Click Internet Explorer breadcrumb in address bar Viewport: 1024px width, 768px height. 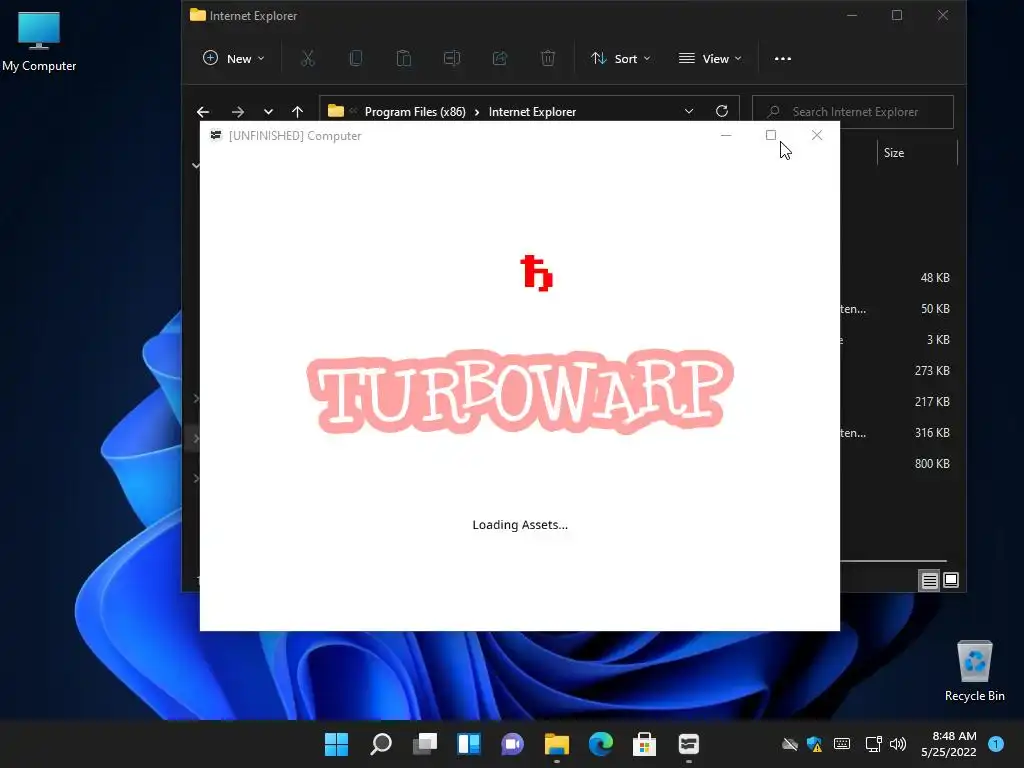click(532, 112)
